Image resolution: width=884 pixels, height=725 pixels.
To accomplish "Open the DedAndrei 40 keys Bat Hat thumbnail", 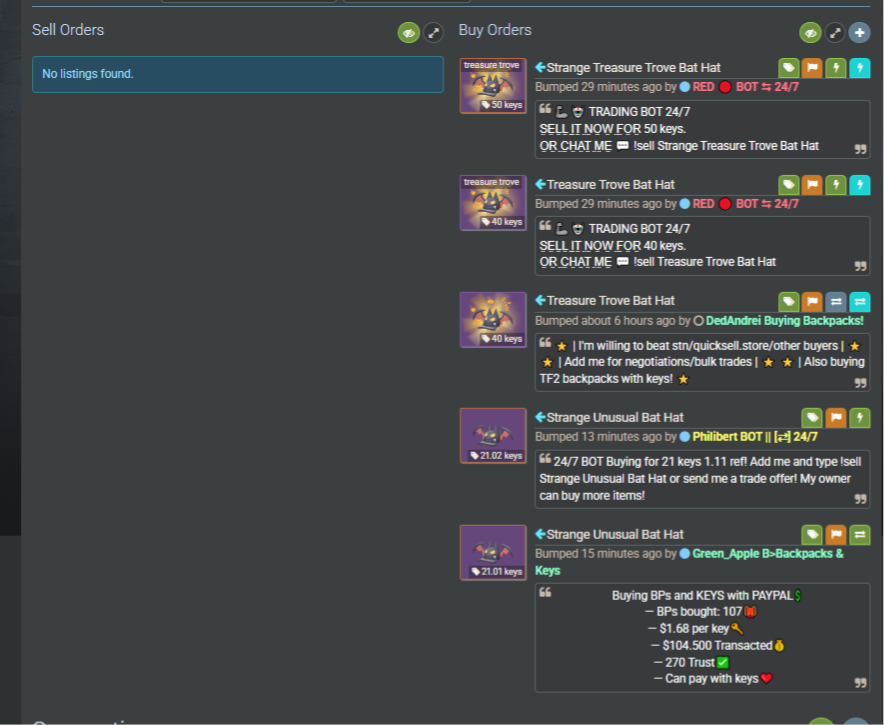I will (493, 320).
